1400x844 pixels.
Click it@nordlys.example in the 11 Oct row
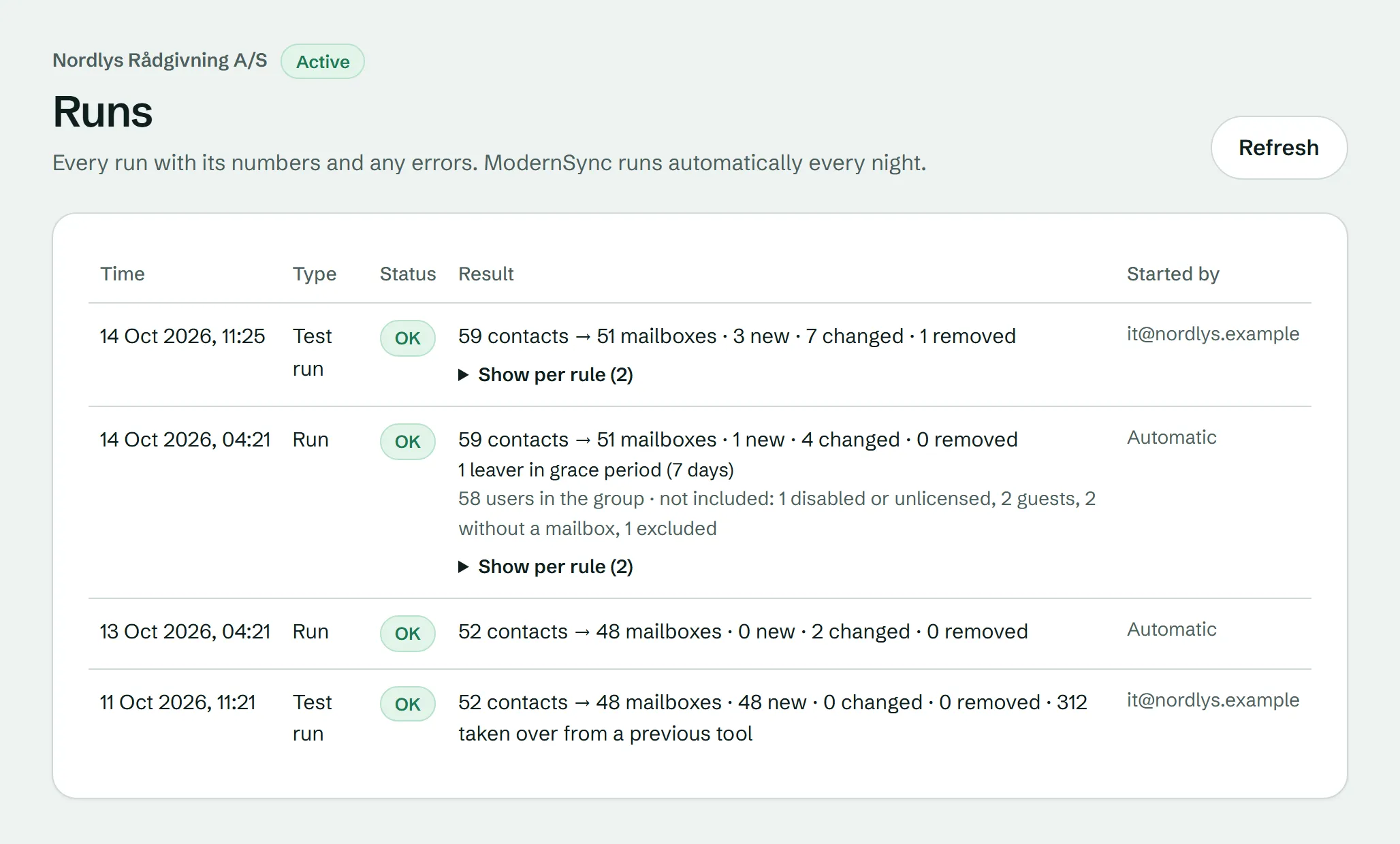1213,700
